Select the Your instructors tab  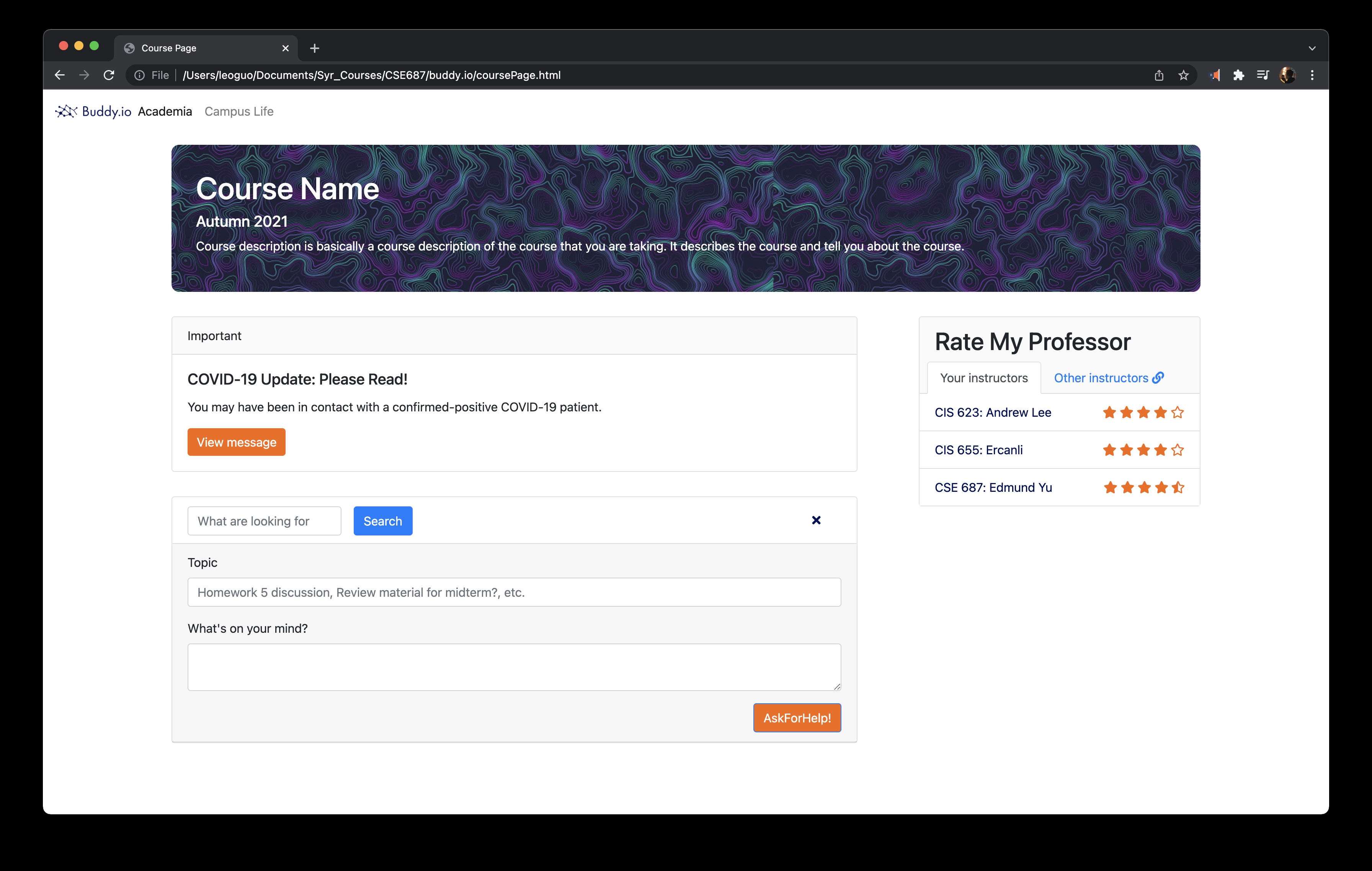point(983,378)
